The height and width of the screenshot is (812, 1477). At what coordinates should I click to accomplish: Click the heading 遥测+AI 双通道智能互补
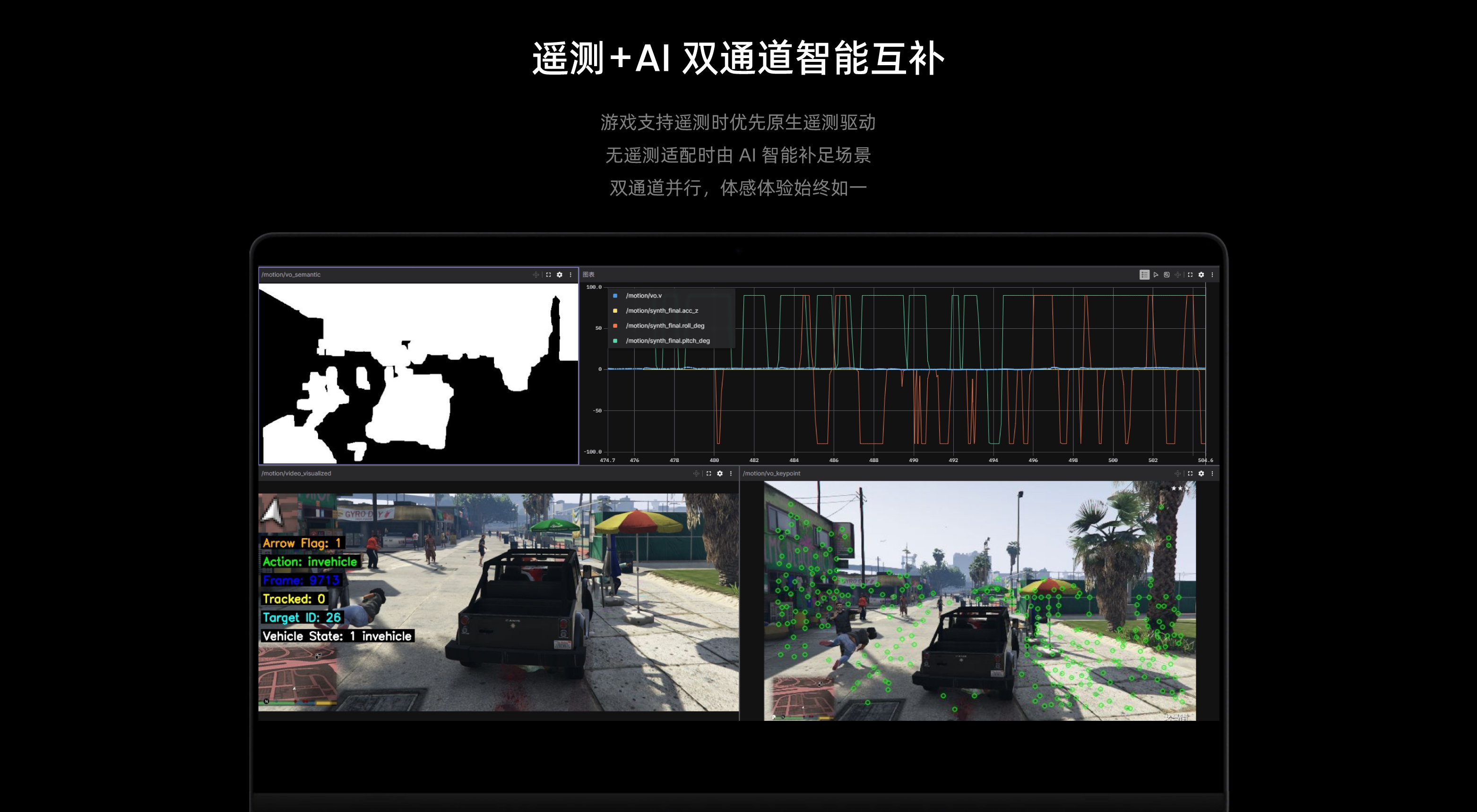738,59
